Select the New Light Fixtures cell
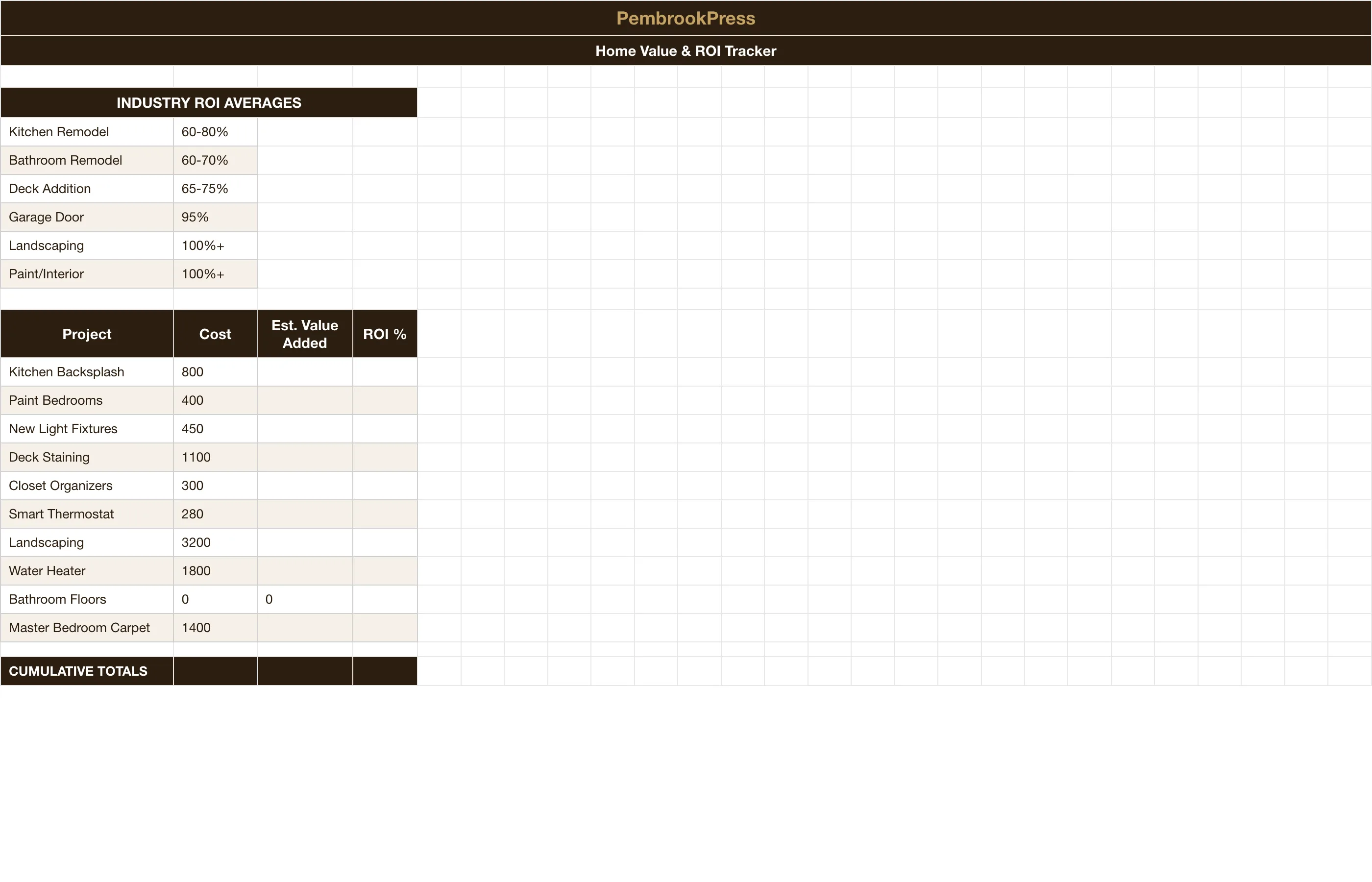Screen dimensions: 1372x882 point(87,428)
